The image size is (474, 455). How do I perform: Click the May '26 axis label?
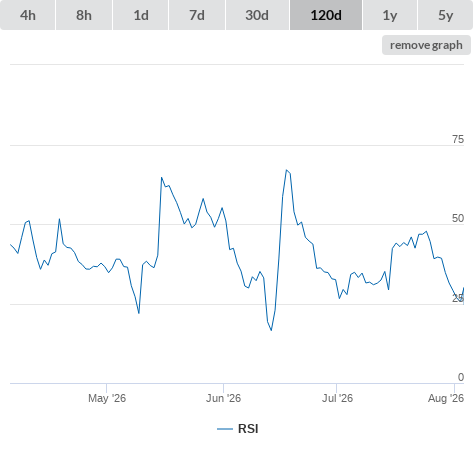tap(107, 398)
